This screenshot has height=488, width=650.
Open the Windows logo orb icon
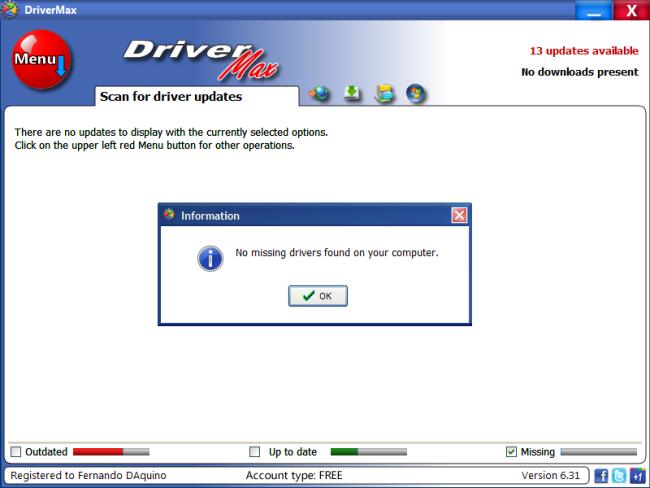click(x=416, y=93)
